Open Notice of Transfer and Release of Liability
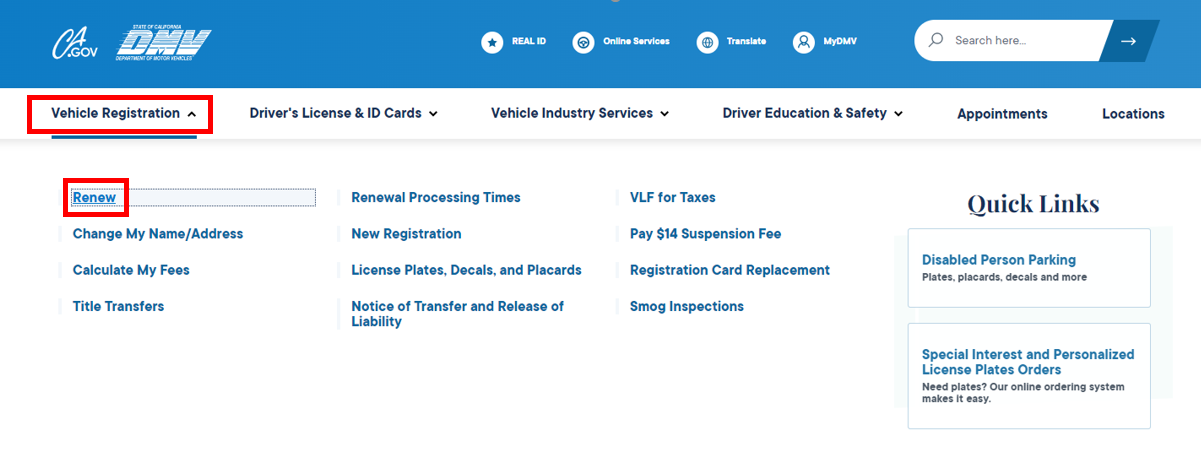The width and height of the screenshot is (1201, 474). [x=457, y=314]
